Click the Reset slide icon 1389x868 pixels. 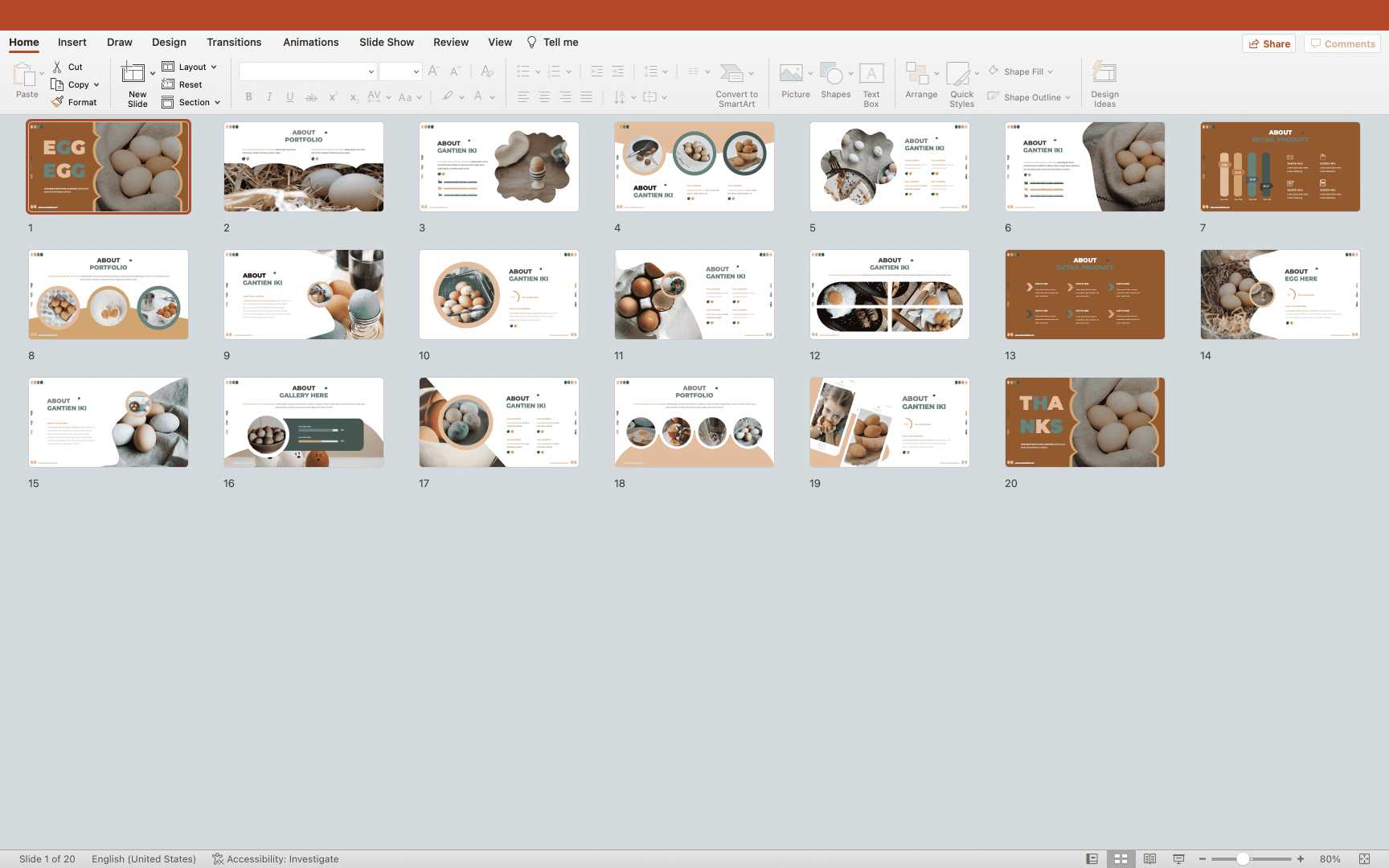tap(168, 84)
